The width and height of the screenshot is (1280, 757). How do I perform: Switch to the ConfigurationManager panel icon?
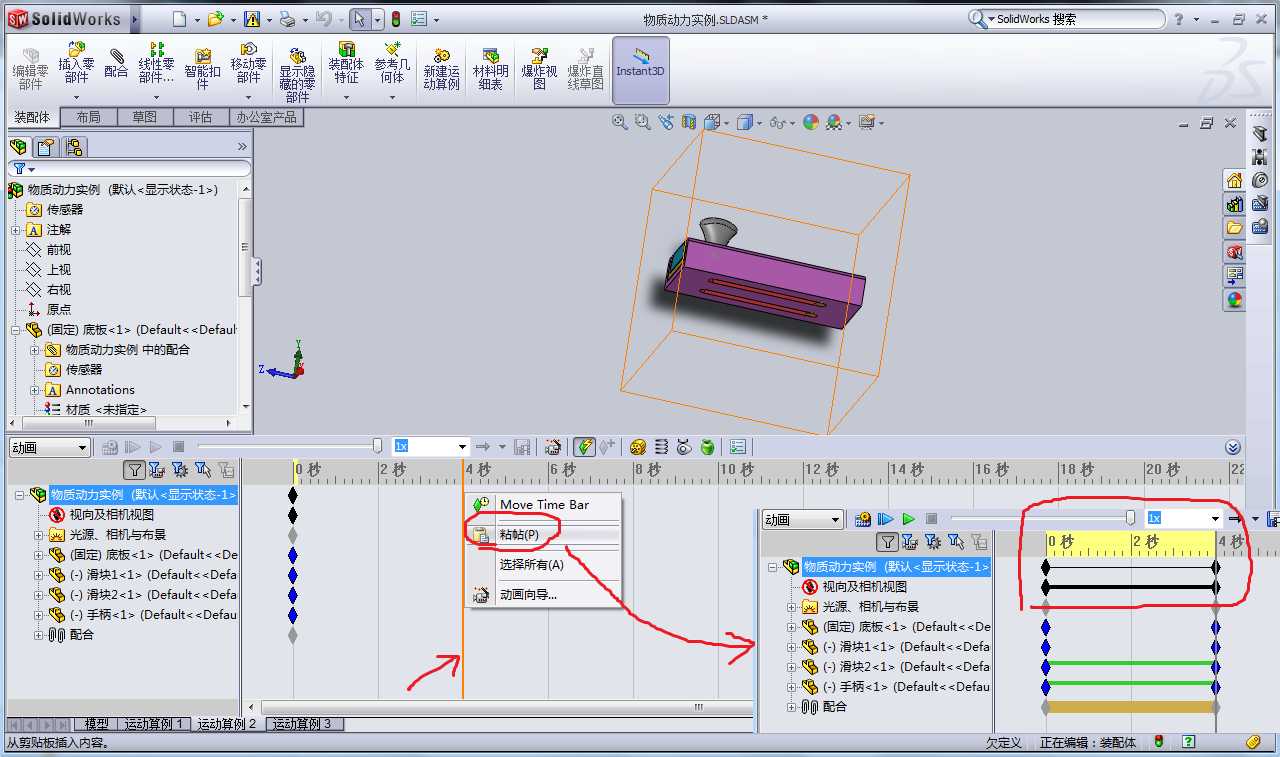[73, 148]
